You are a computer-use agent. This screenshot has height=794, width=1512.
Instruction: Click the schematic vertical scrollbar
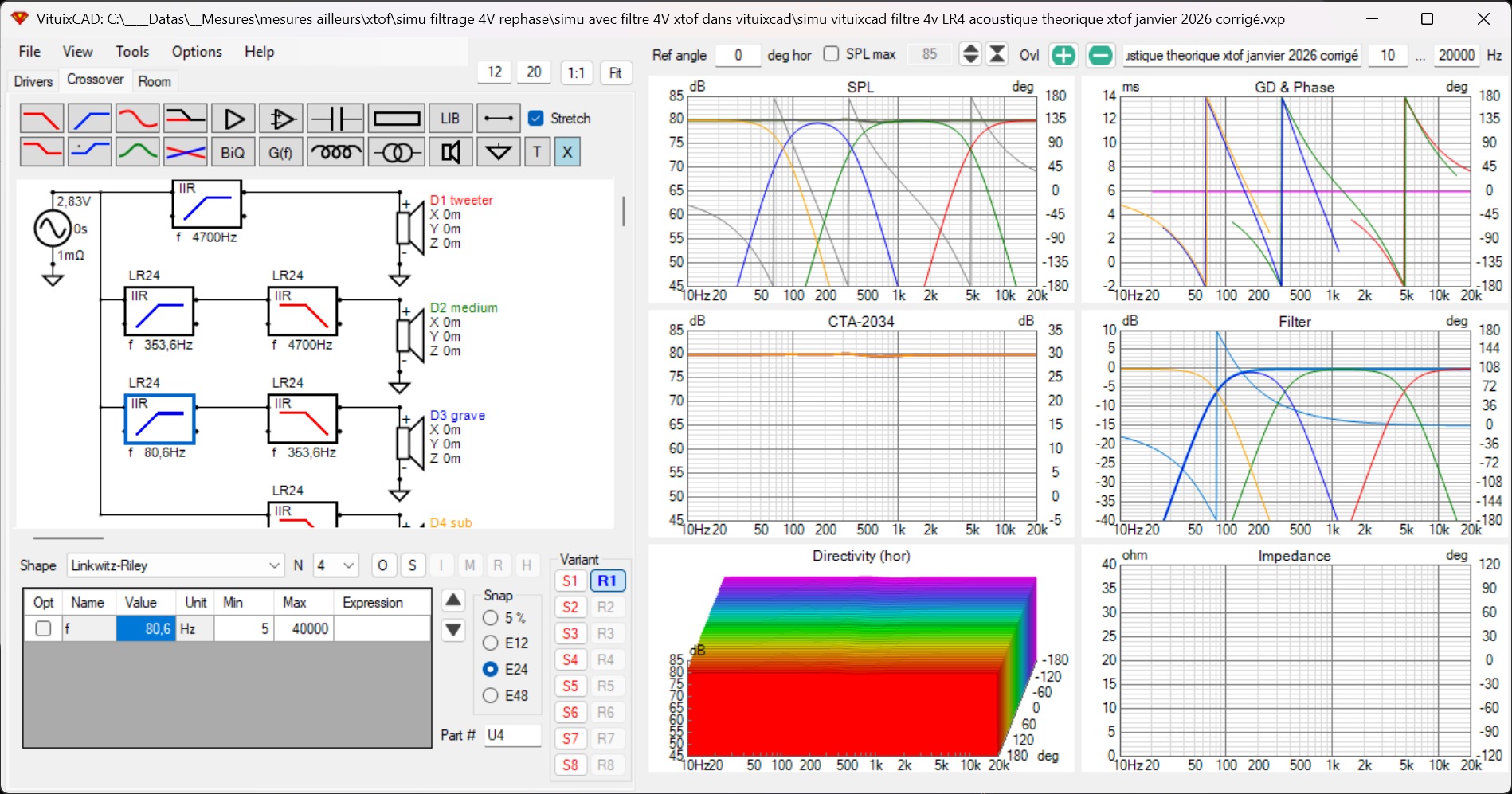(x=623, y=211)
